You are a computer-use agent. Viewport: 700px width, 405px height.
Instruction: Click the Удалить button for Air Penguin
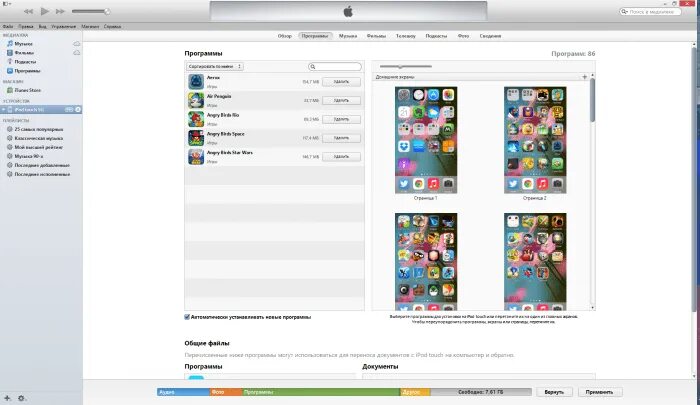pyautogui.click(x=341, y=100)
